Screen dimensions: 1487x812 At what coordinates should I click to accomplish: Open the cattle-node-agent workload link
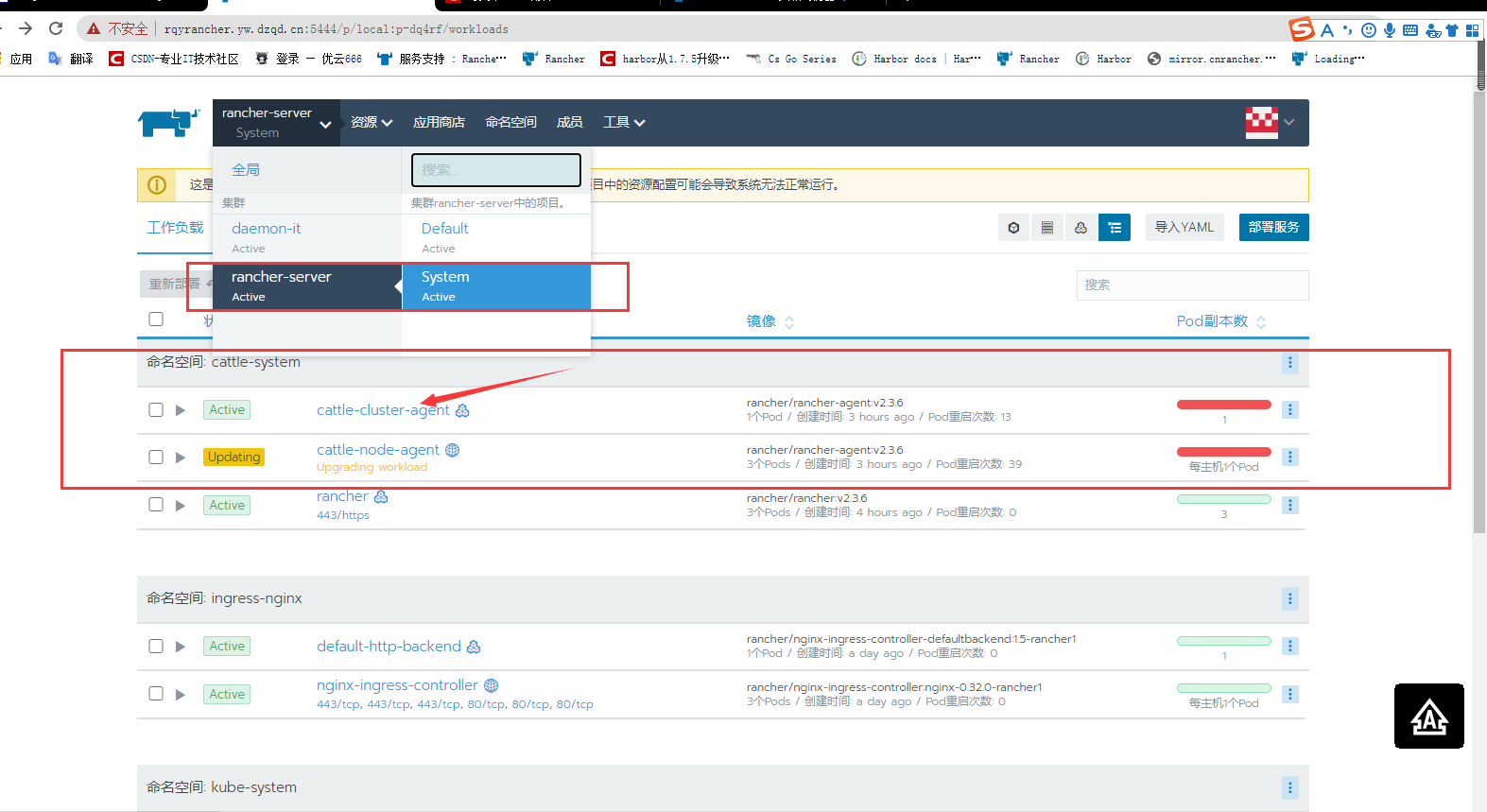378,450
